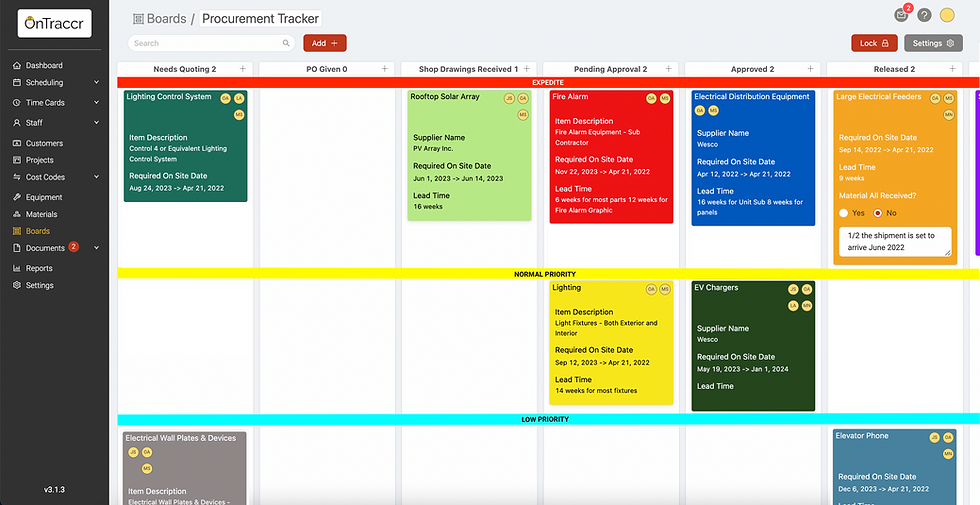Screen dimensions: 980x505
Task: Go back to Boards breadcrumb link
Action: pyautogui.click(x=166, y=19)
